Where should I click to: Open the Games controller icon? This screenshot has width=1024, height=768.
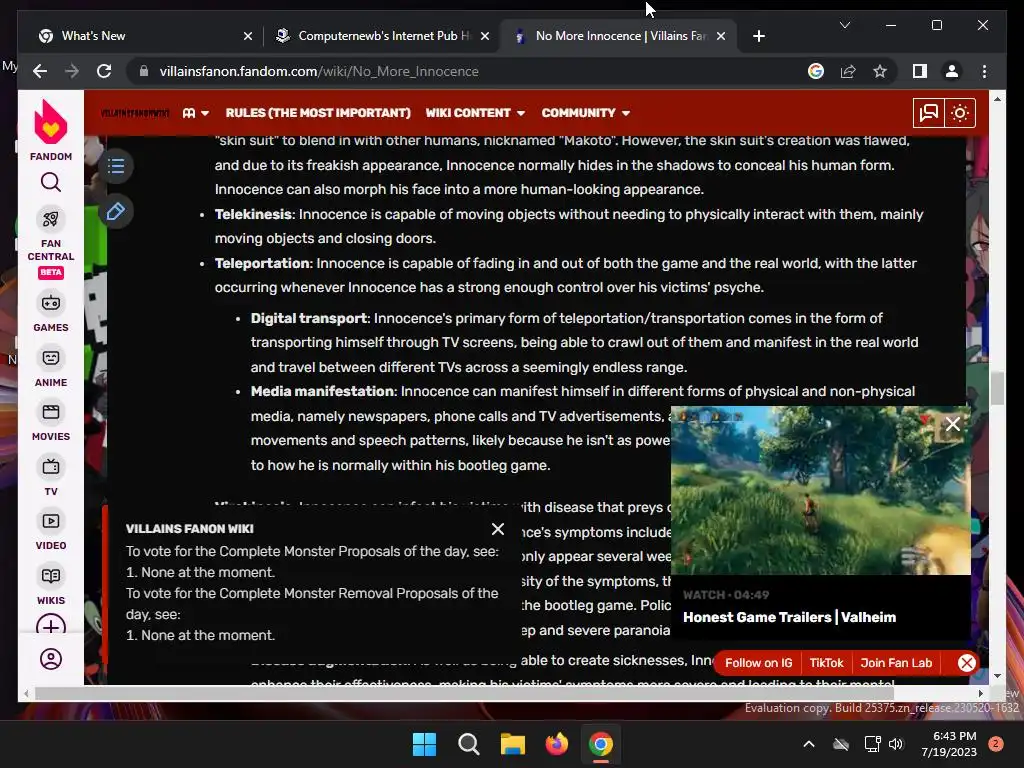51,303
